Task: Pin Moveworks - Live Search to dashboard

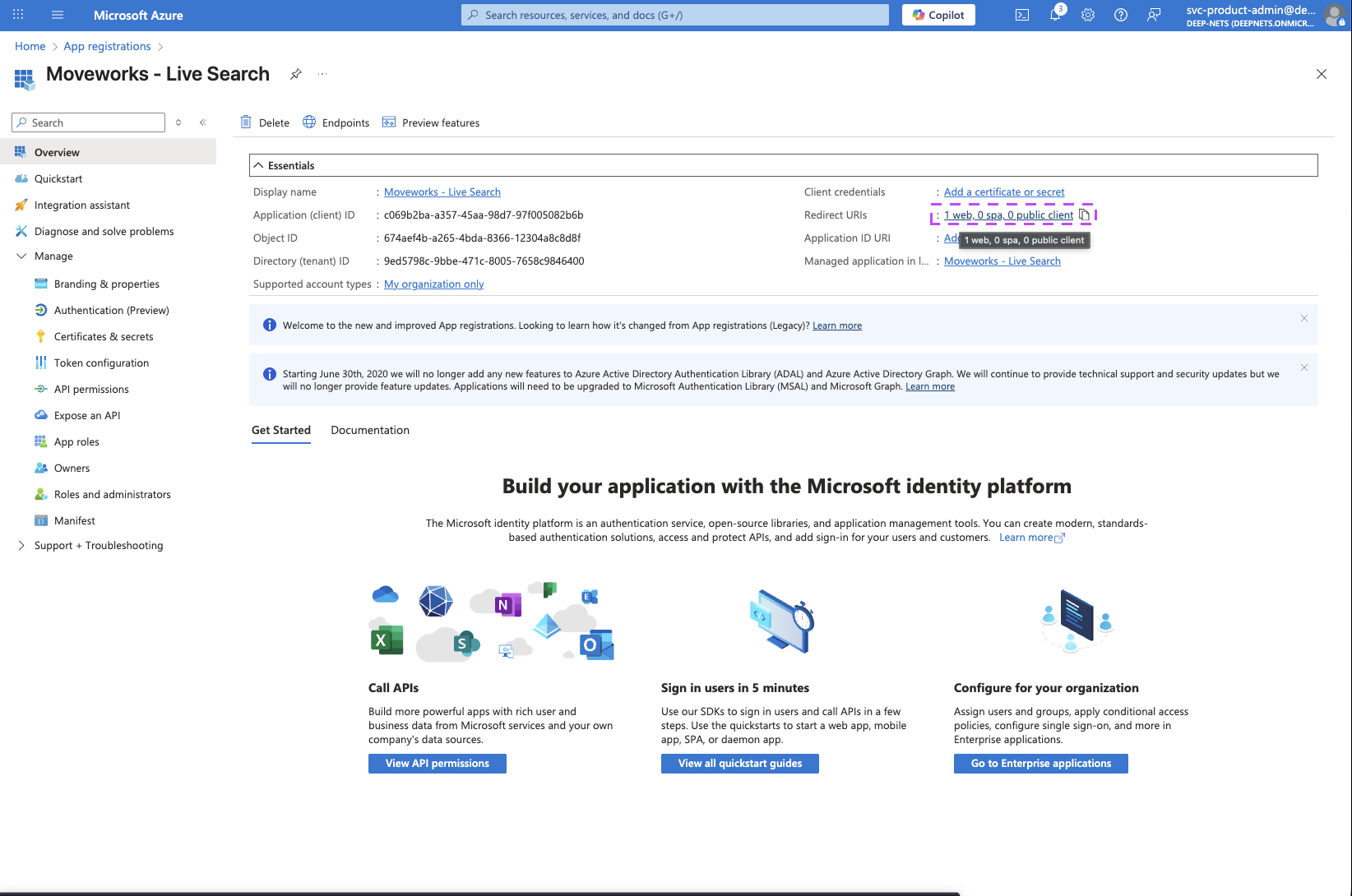Action: pos(296,74)
